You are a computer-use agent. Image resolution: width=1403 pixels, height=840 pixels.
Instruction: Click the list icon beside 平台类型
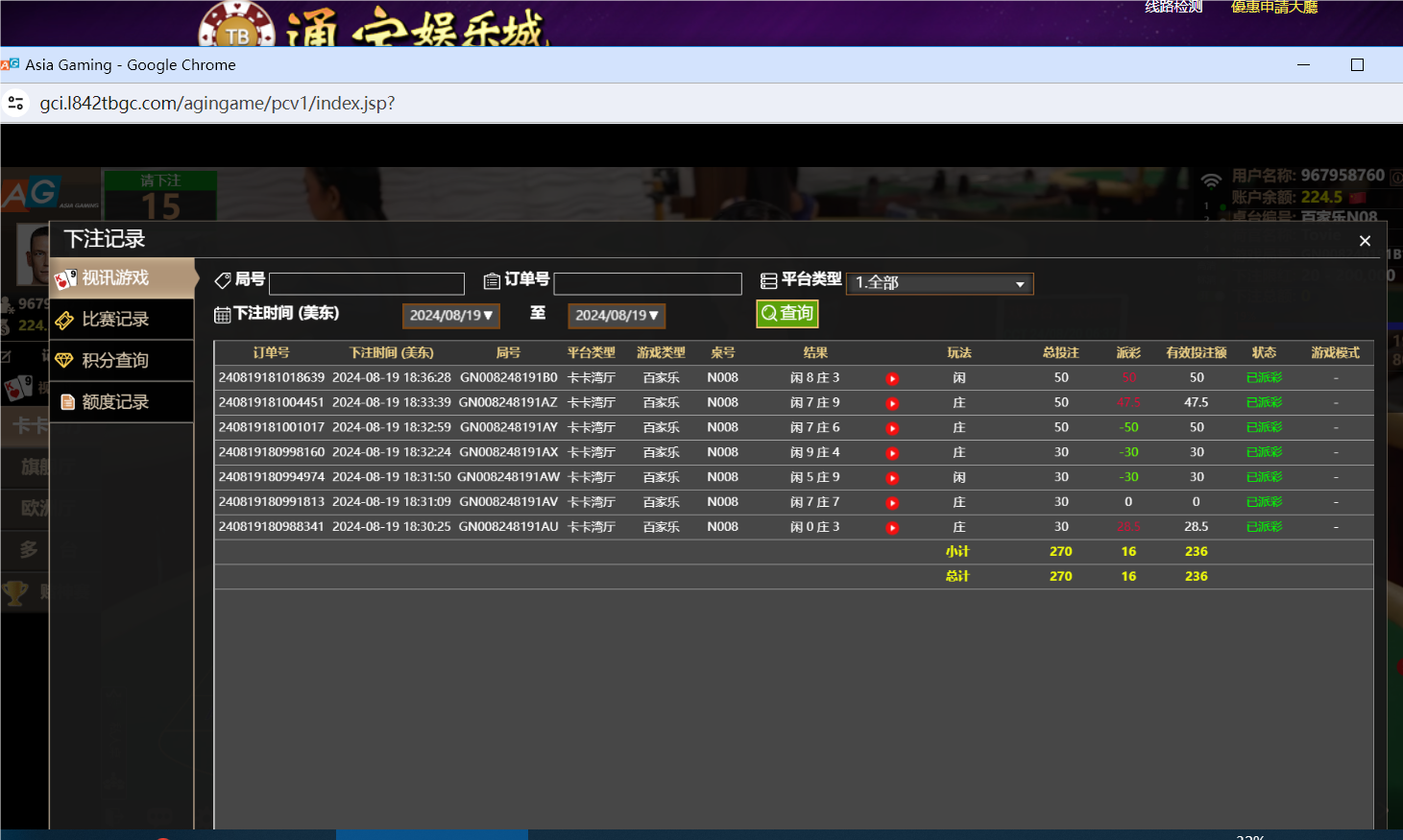point(768,279)
